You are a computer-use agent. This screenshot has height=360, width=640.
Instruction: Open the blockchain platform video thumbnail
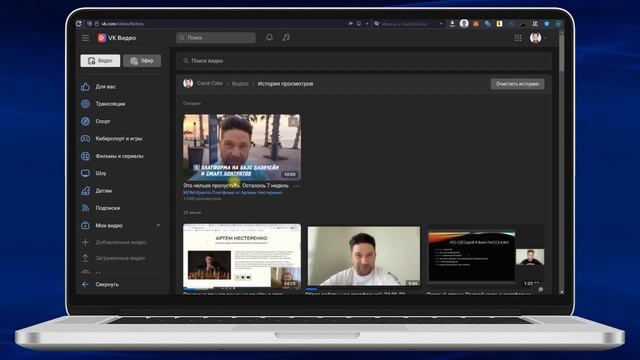click(242, 147)
